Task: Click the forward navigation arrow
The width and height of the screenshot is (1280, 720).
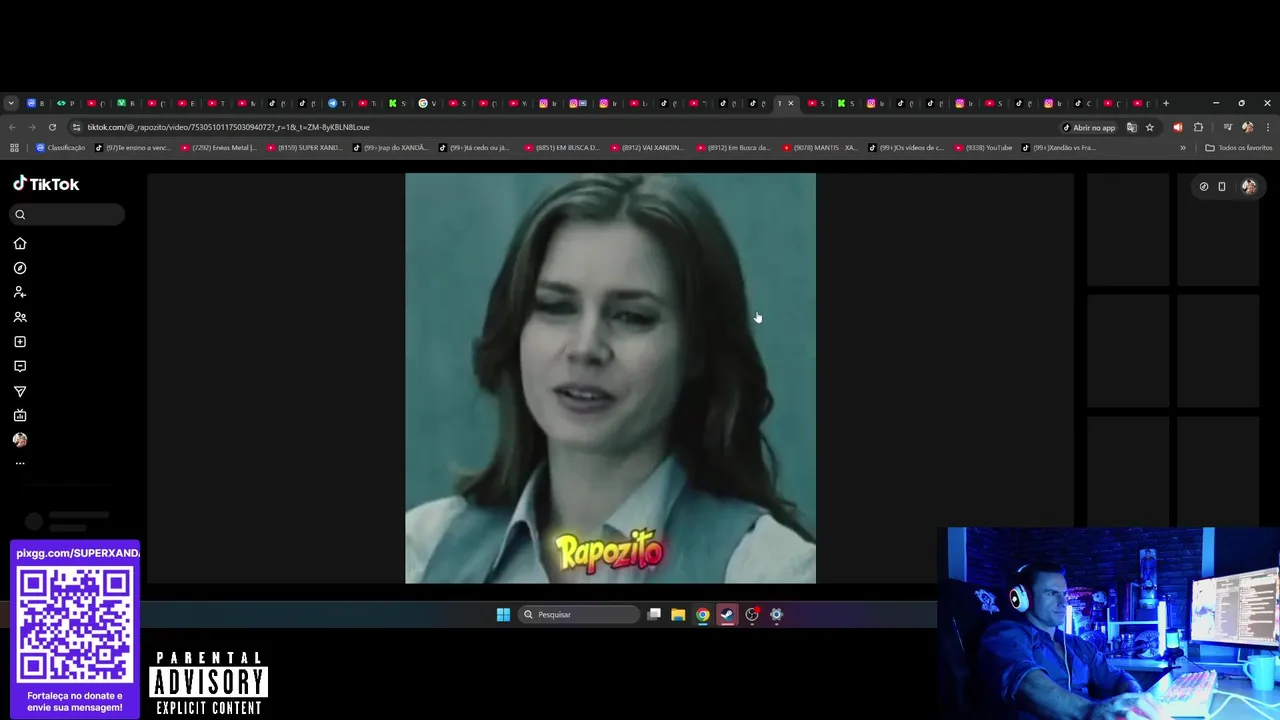Action: pos(32,127)
